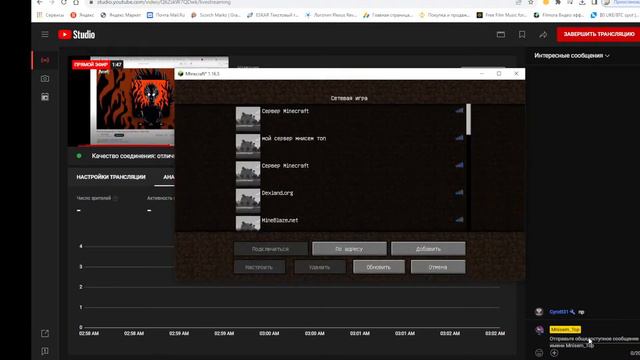Click the YouTube Studio logo
This screenshot has width=640, height=360.
pyautogui.click(x=76, y=35)
